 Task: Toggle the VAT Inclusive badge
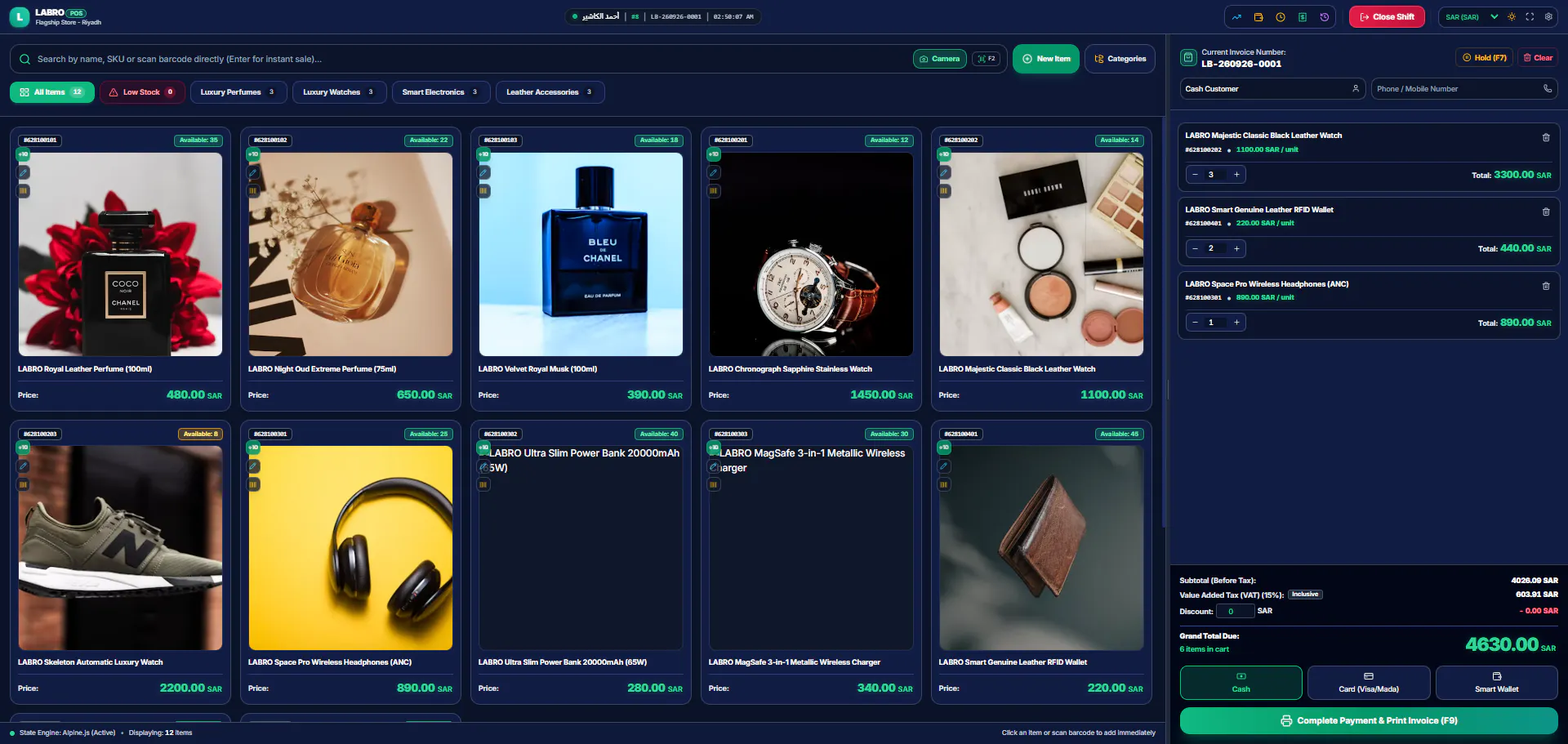click(x=1305, y=595)
